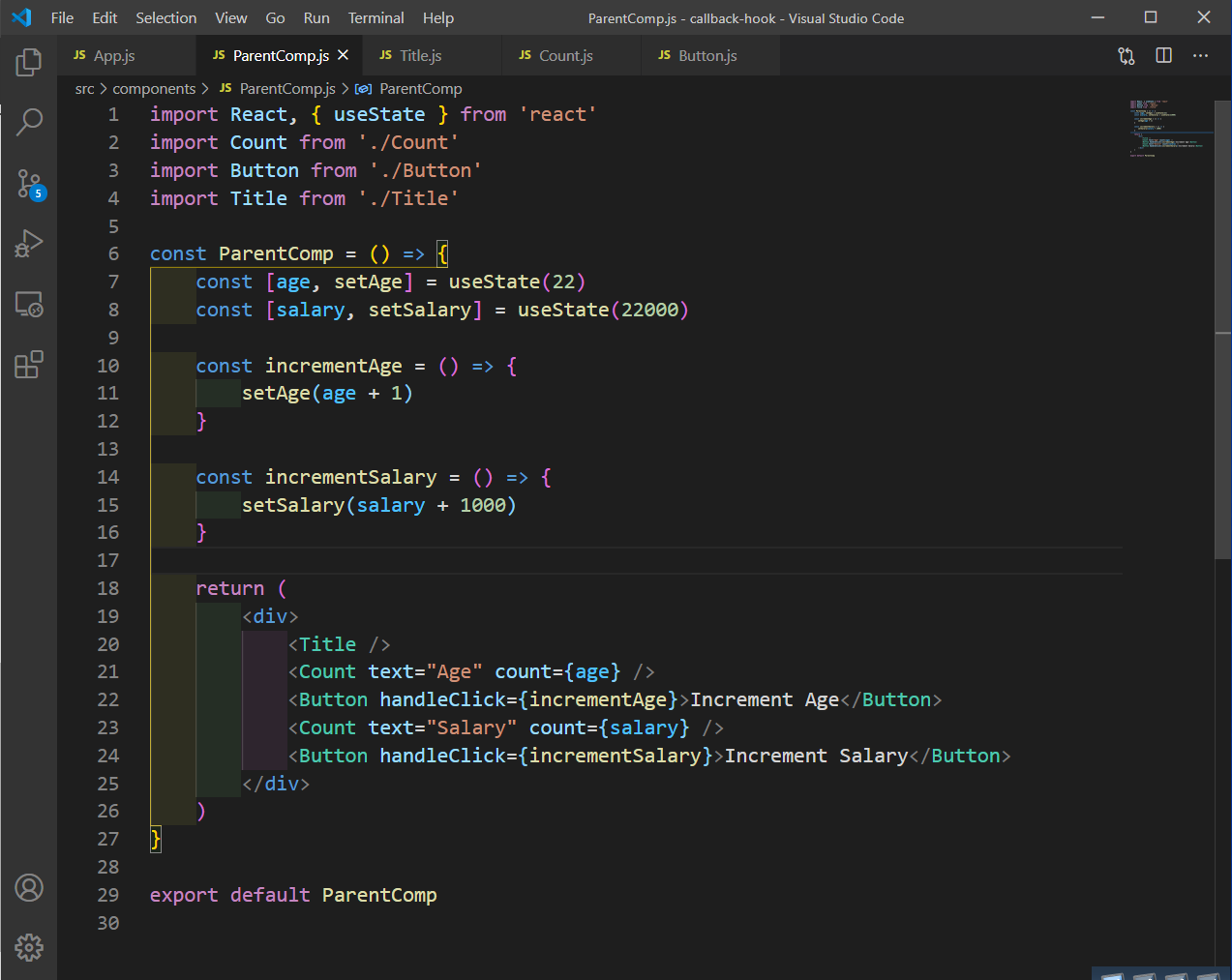Image resolution: width=1232 pixels, height=980 pixels.
Task: Click the components breadcrumb
Action: [154, 89]
